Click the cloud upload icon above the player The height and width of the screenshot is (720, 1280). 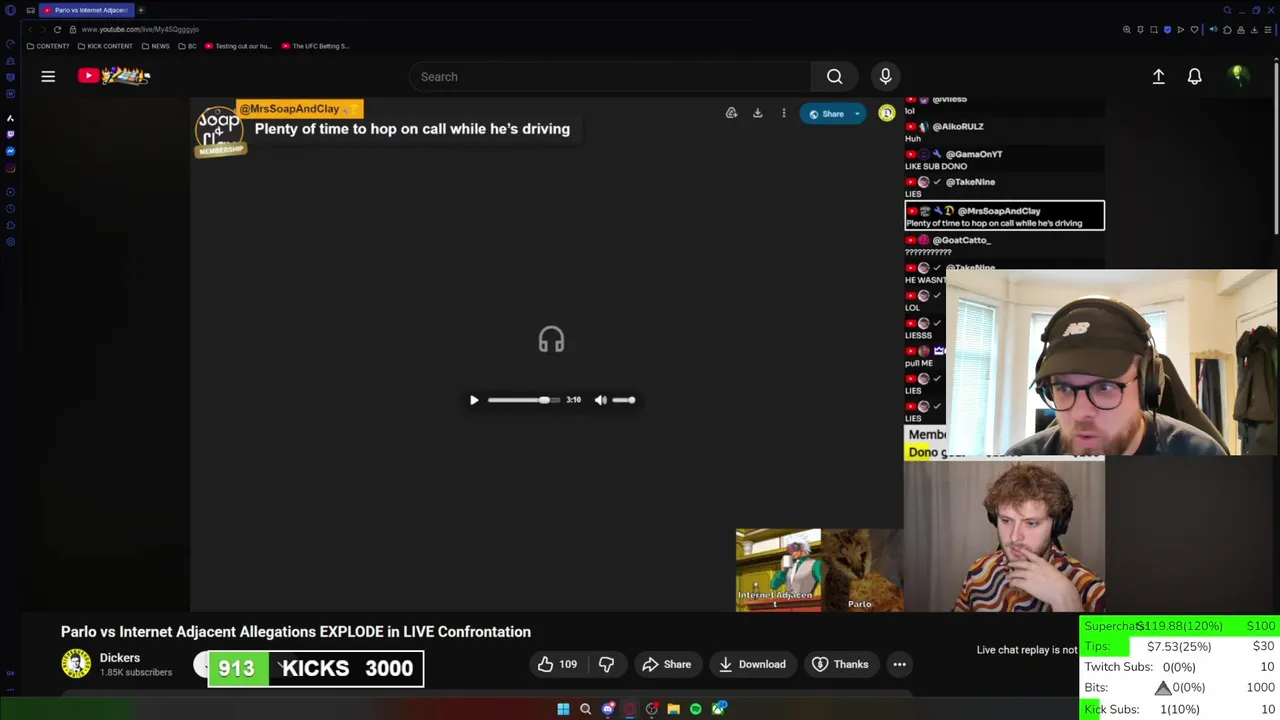[731, 113]
